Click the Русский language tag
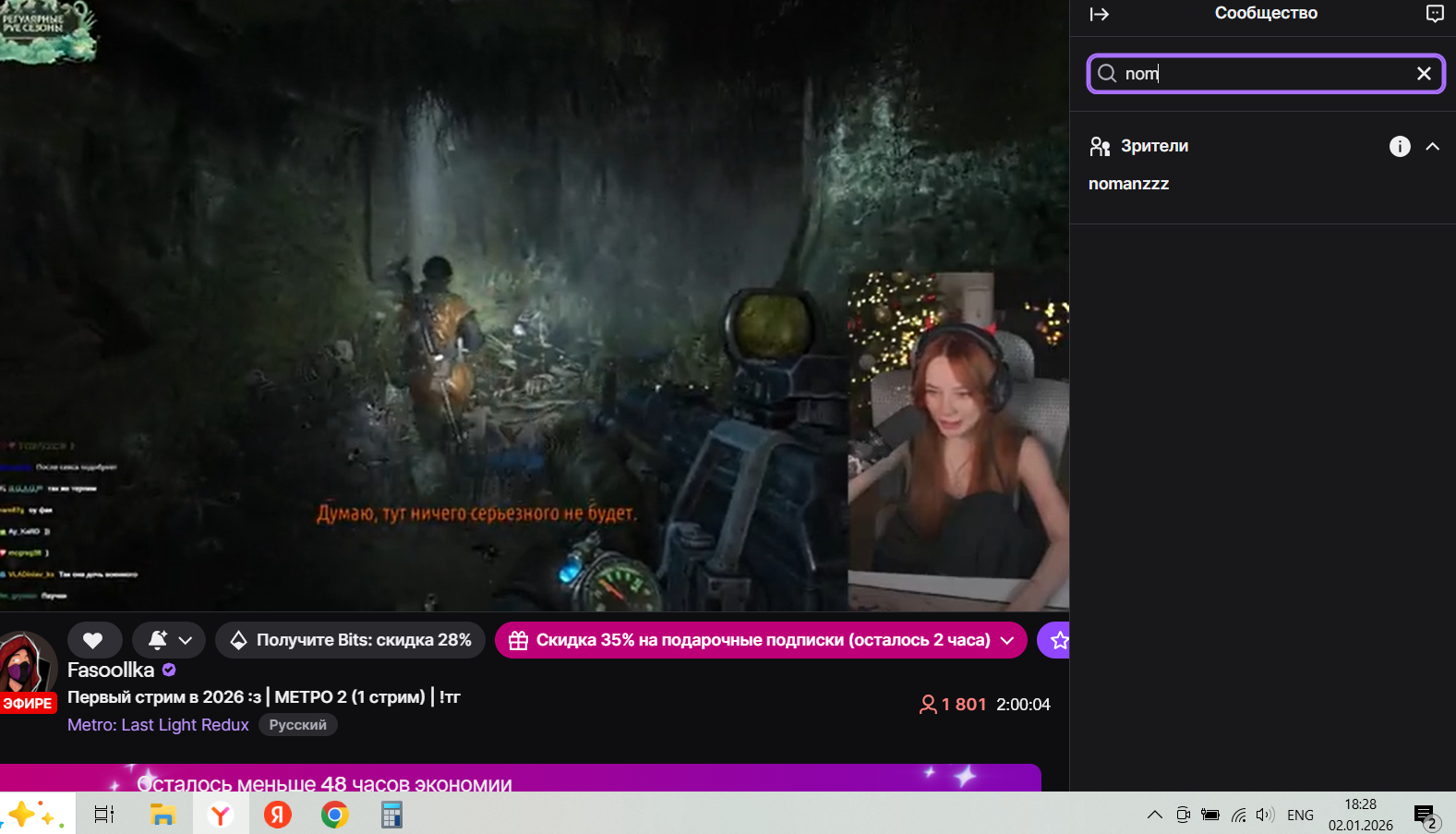 click(297, 725)
